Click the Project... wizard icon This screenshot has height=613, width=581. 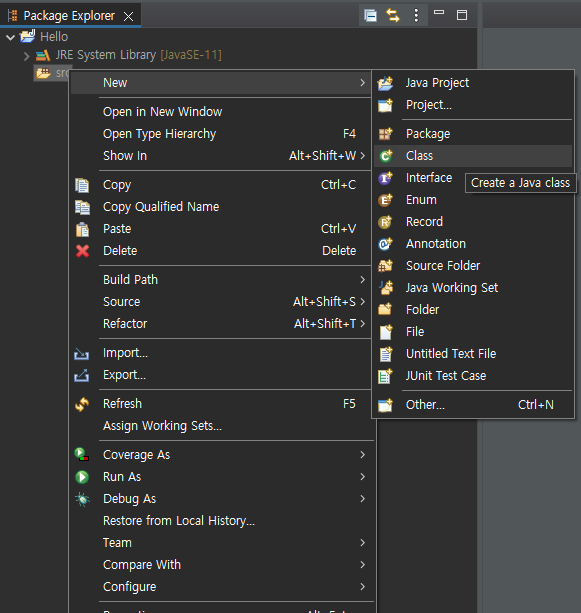coord(385,105)
